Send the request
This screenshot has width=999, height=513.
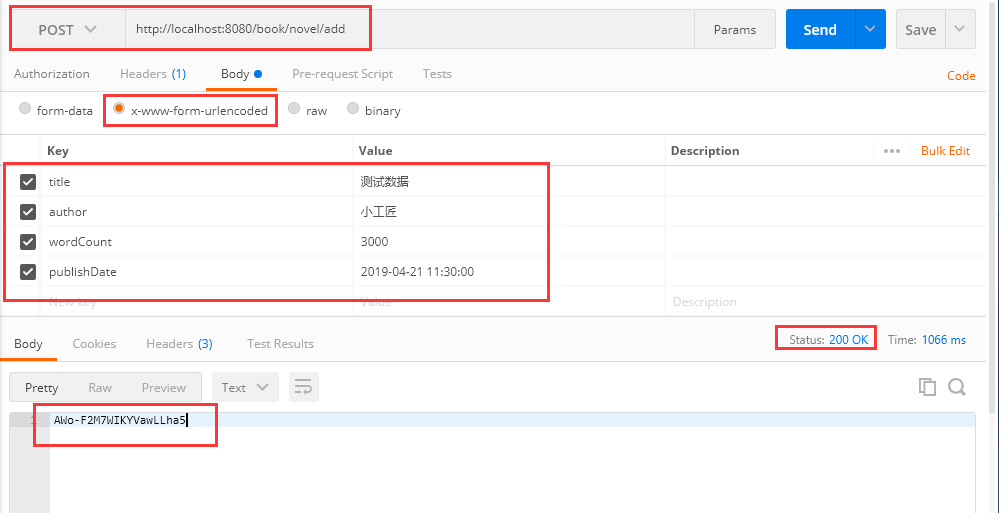point(820,29)
